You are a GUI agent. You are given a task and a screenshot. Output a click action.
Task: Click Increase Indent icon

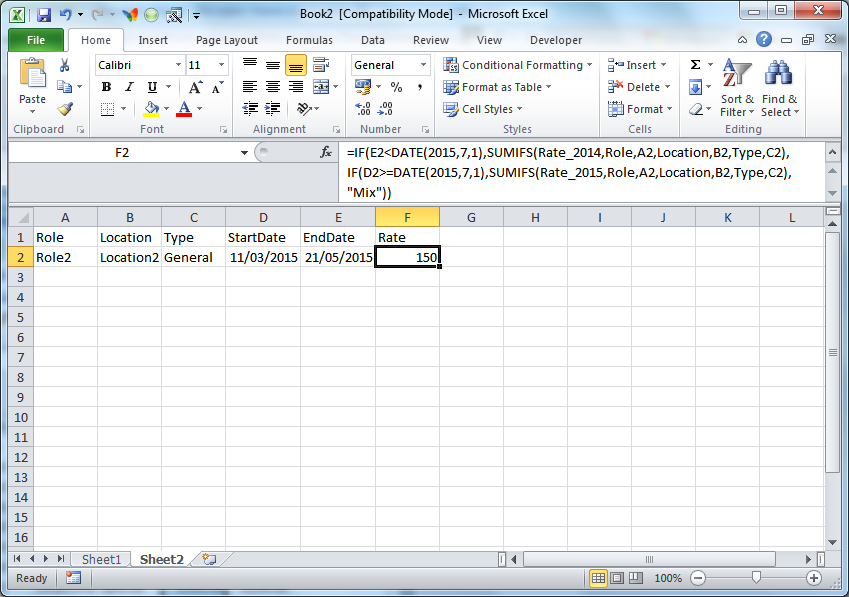coord(272,109)
